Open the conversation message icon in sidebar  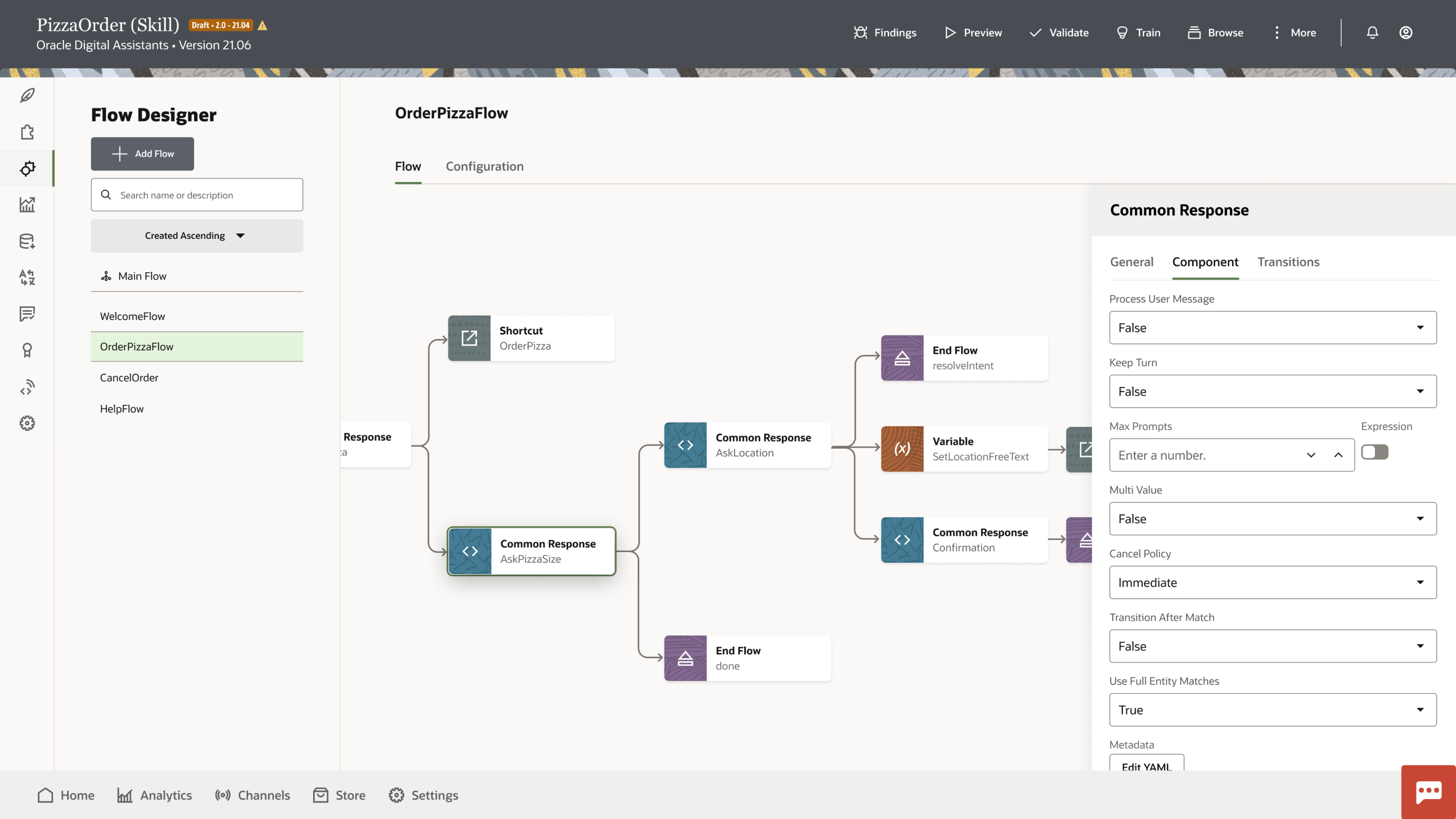pos(27,314)
